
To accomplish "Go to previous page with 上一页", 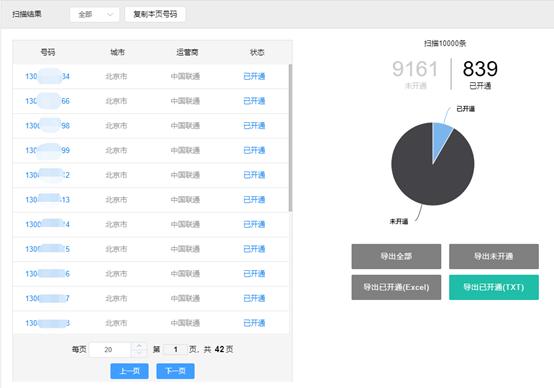I will pos(129,371).
